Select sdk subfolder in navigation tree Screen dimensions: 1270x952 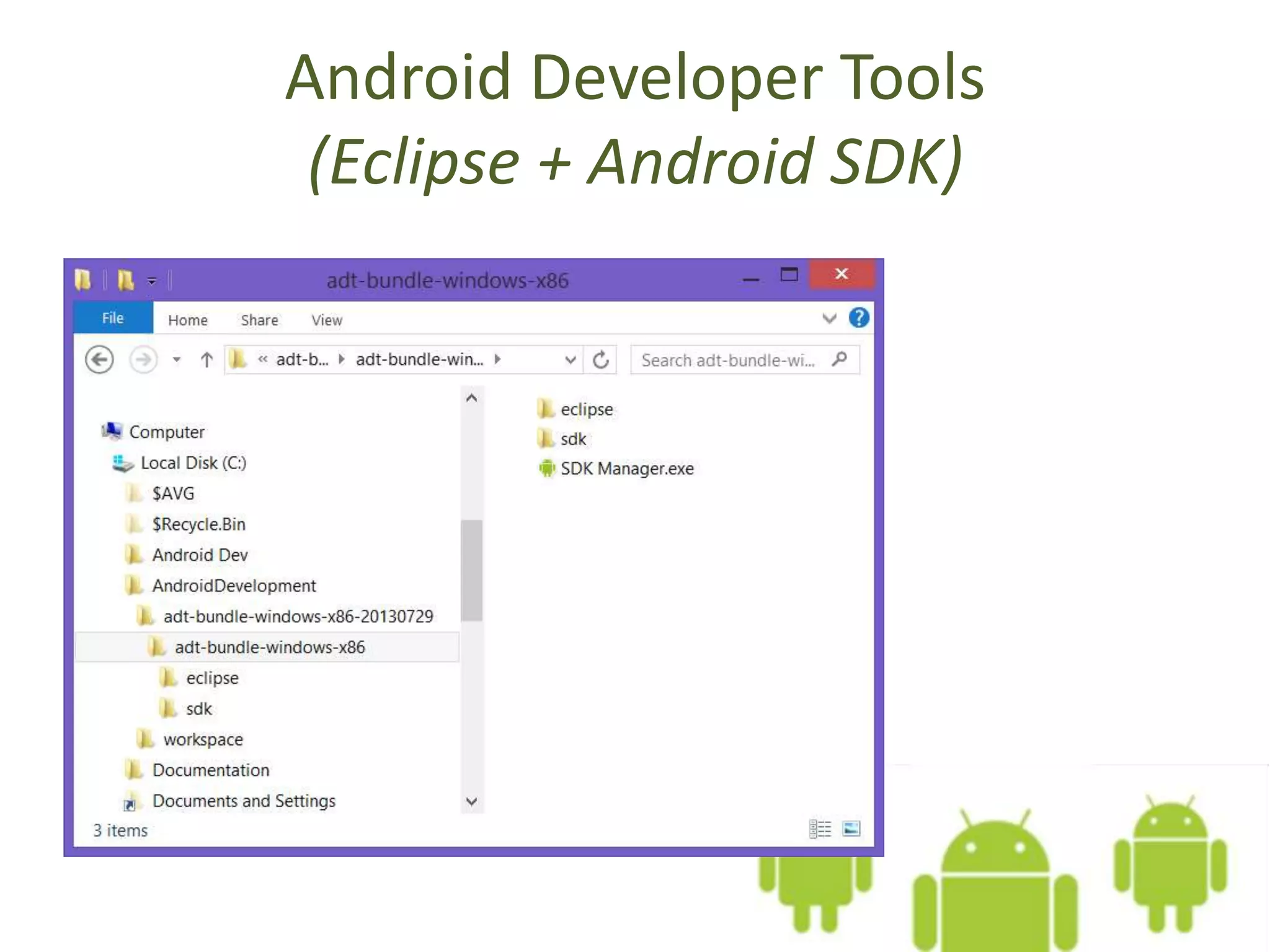(185, 708)
